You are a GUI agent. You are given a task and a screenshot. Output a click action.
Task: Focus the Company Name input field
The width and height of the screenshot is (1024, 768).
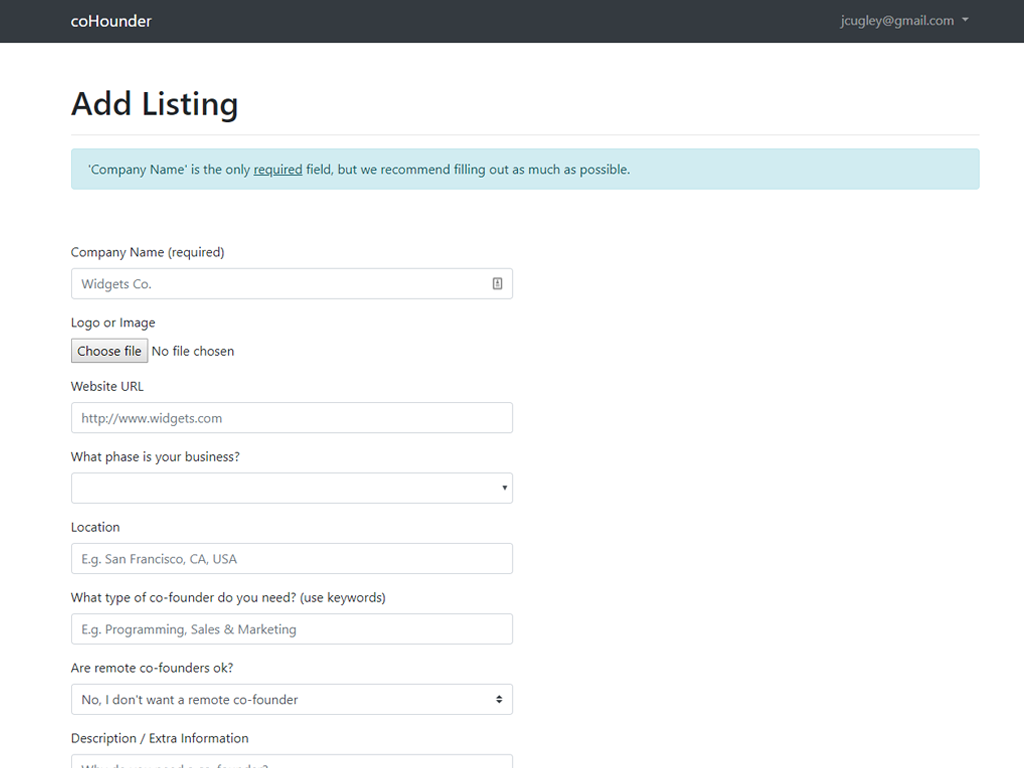coord(280,284)
